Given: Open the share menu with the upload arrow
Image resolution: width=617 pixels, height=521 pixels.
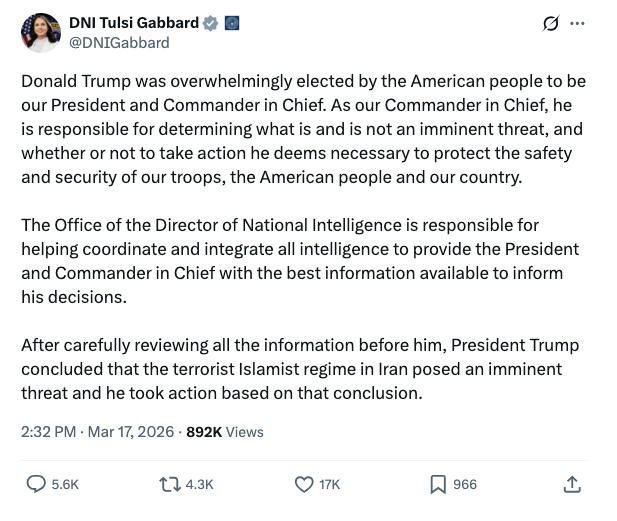Looking at the screenshot, I should click(x=572, y=484).
